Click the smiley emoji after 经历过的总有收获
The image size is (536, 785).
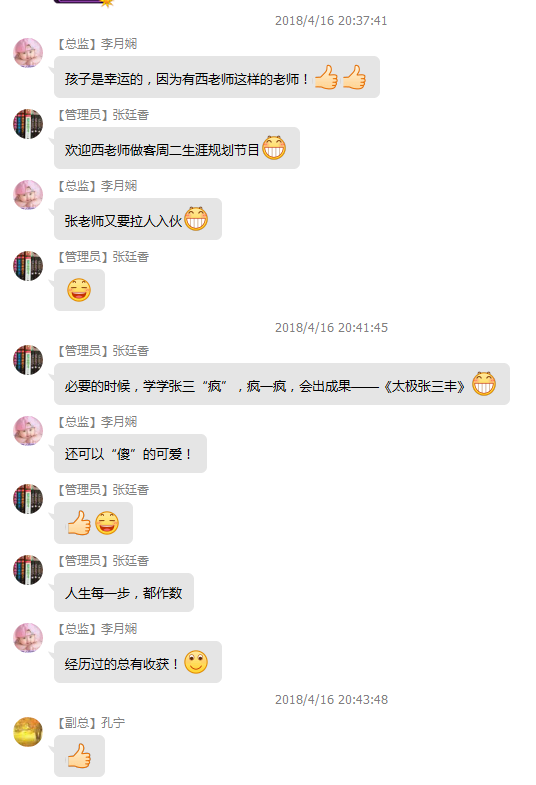196,662
